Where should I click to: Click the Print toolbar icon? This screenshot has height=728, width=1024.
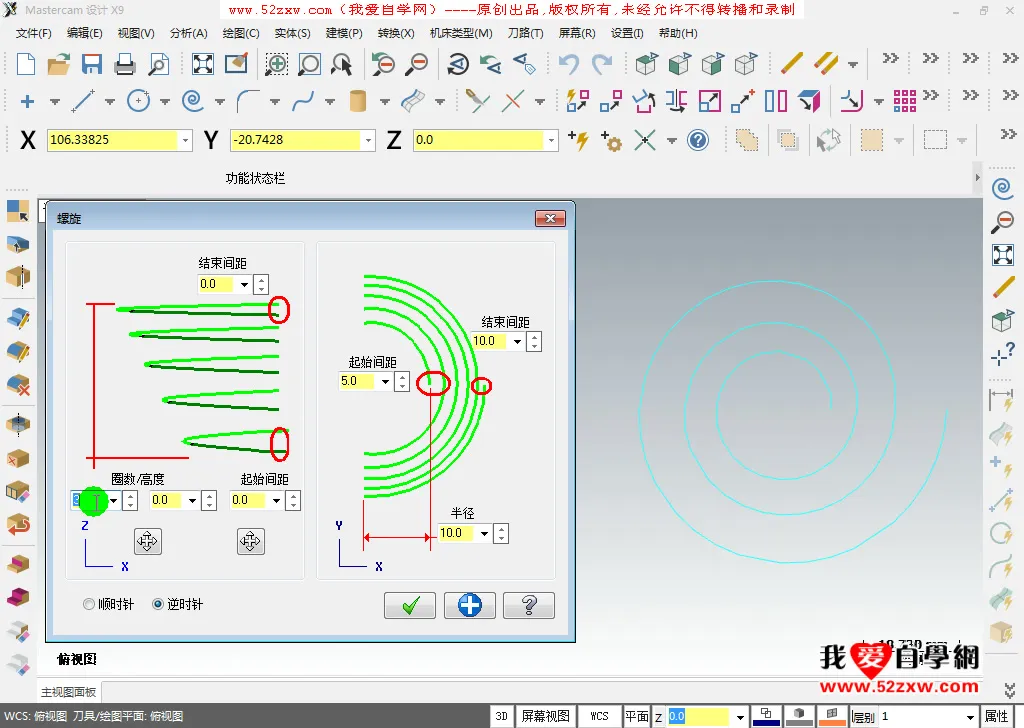125,65
